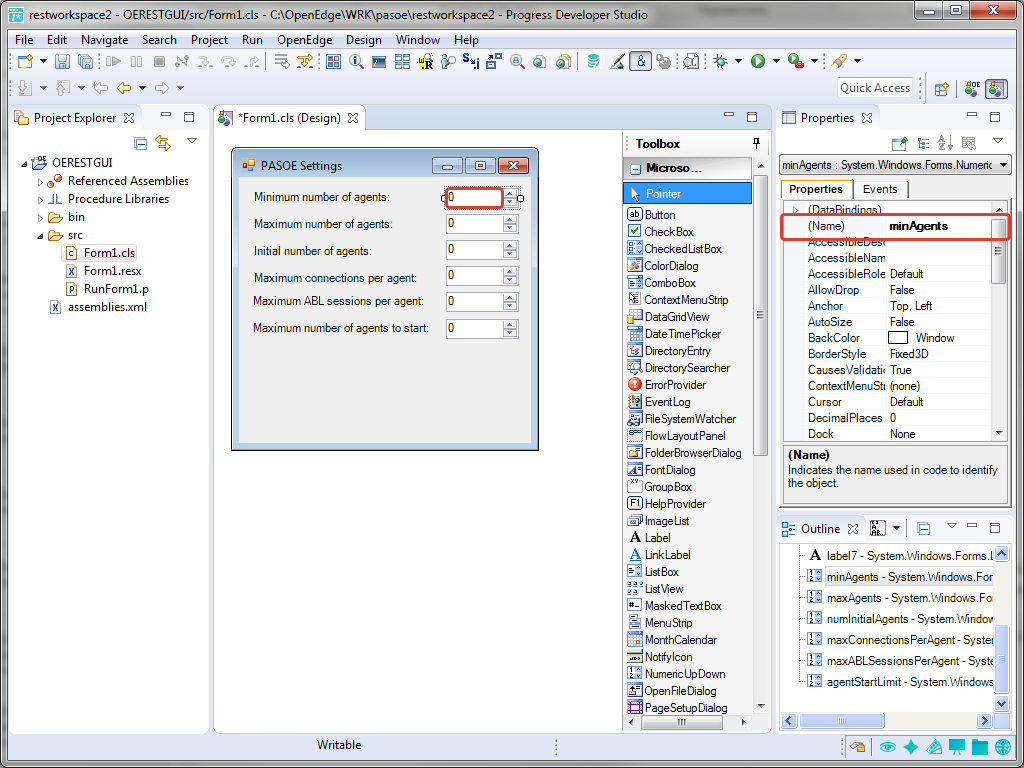Click the Quick Access field
Viewport: 1024px width, 768px height.
pos(874,88)
